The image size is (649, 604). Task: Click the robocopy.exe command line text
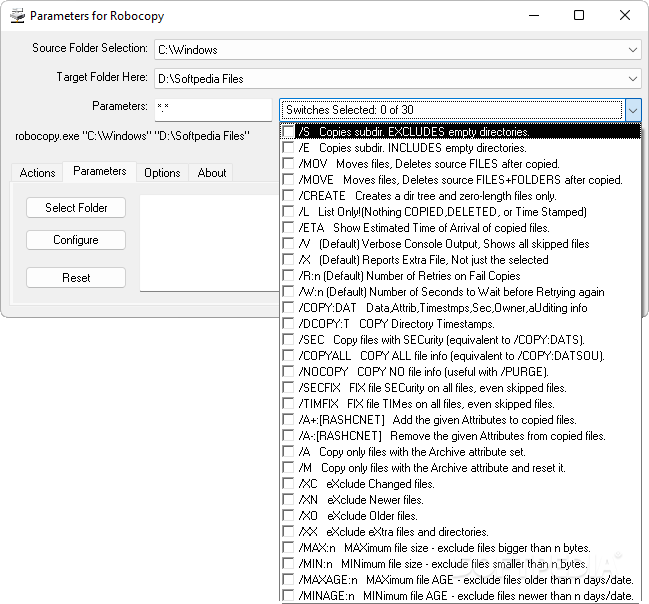[132, 136]
